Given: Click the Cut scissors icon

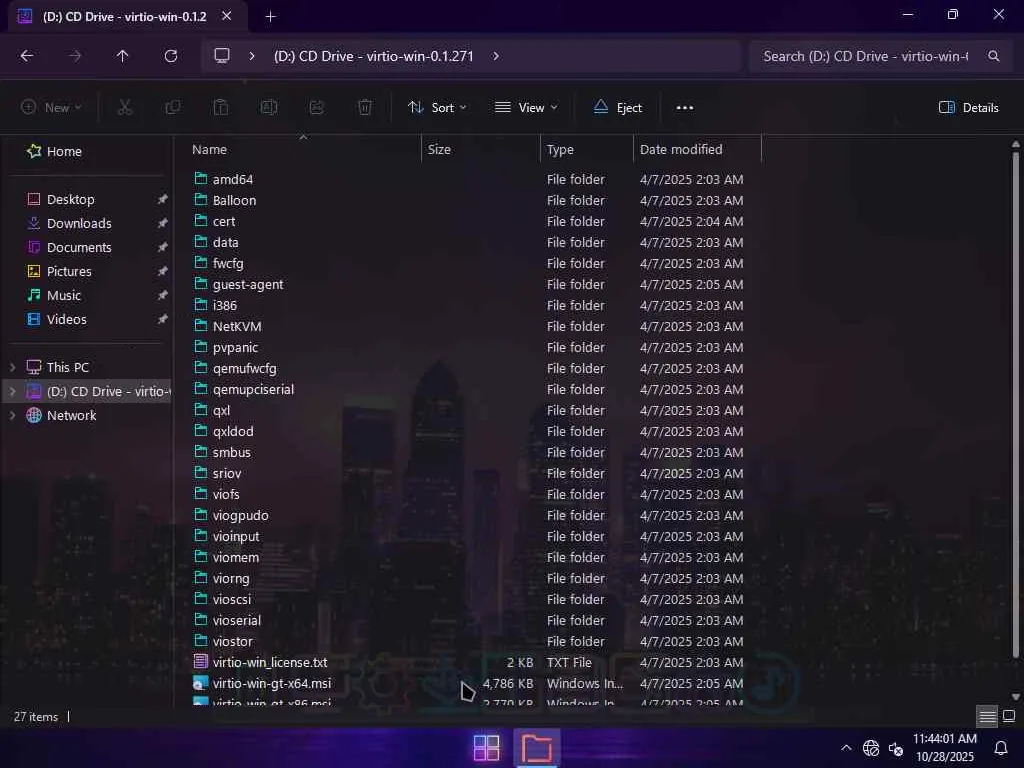Looking at the screenshot, I should [x=125, y=107].
